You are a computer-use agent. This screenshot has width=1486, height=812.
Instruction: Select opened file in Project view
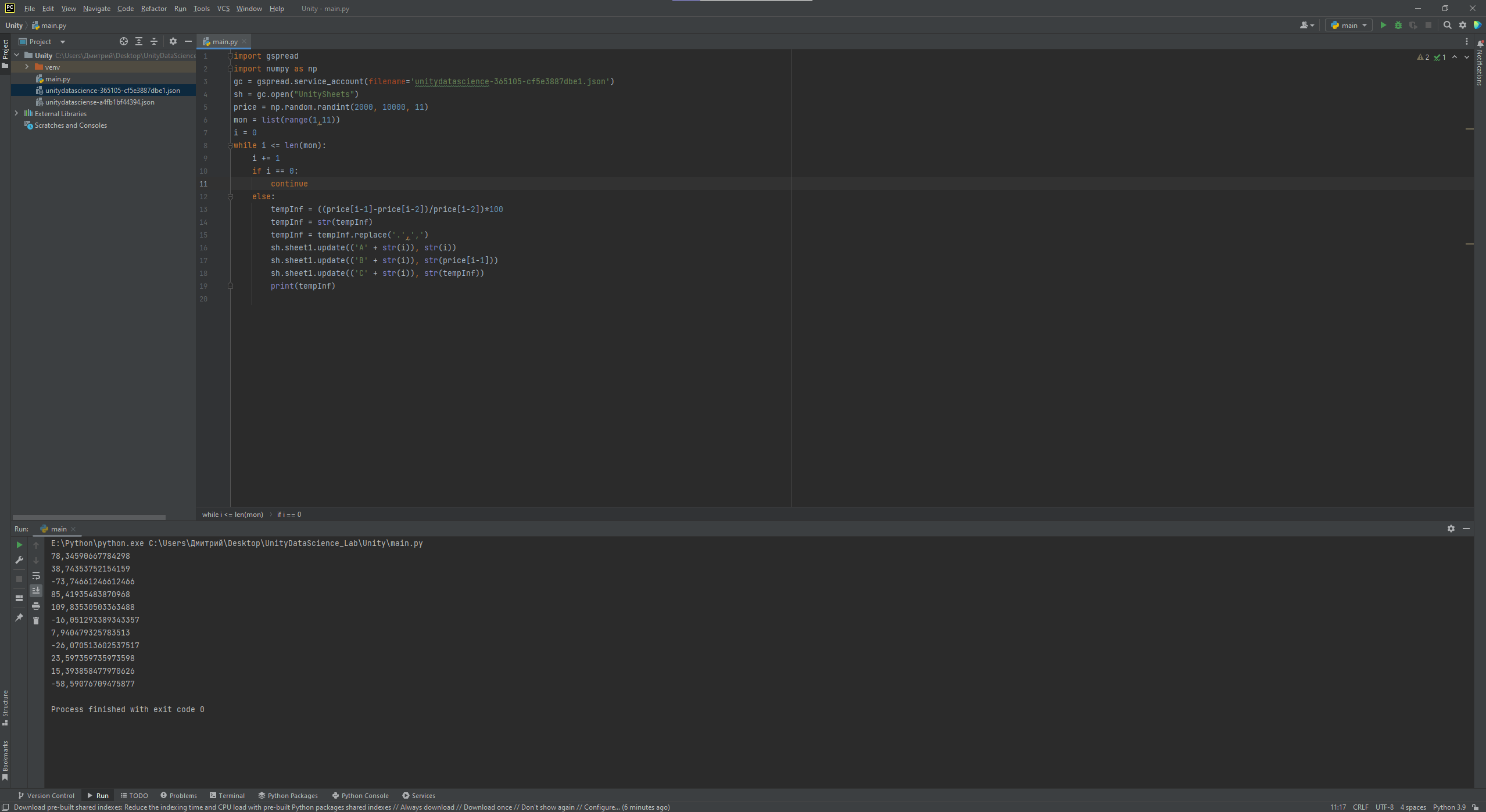[x=123, y=41]
